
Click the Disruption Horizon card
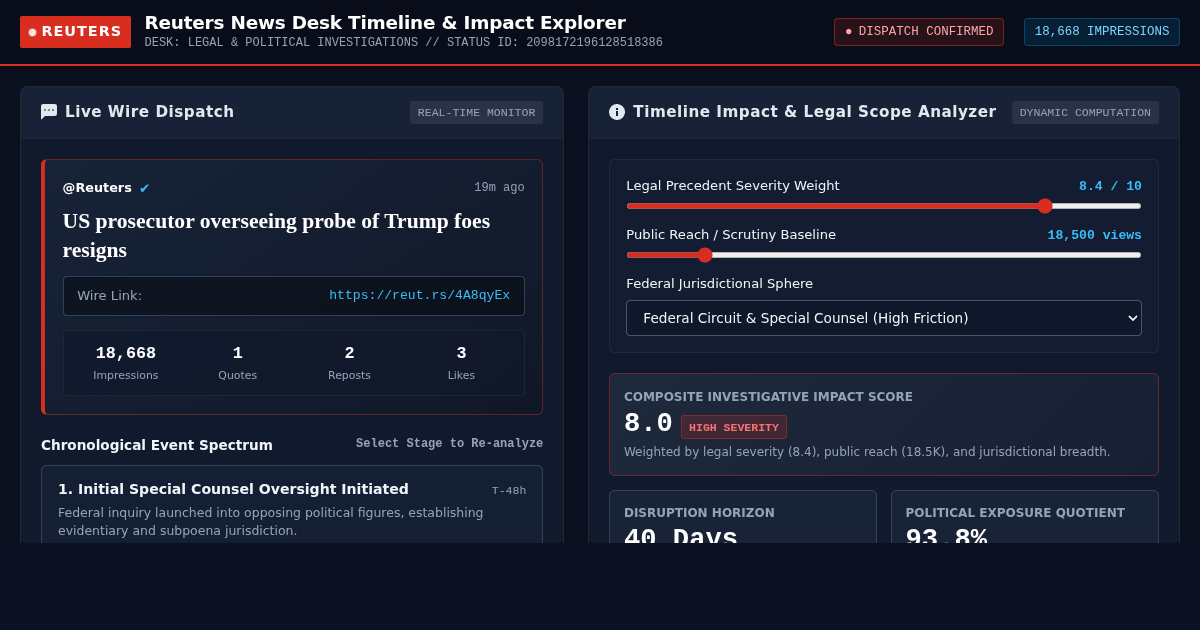point(743,517)
